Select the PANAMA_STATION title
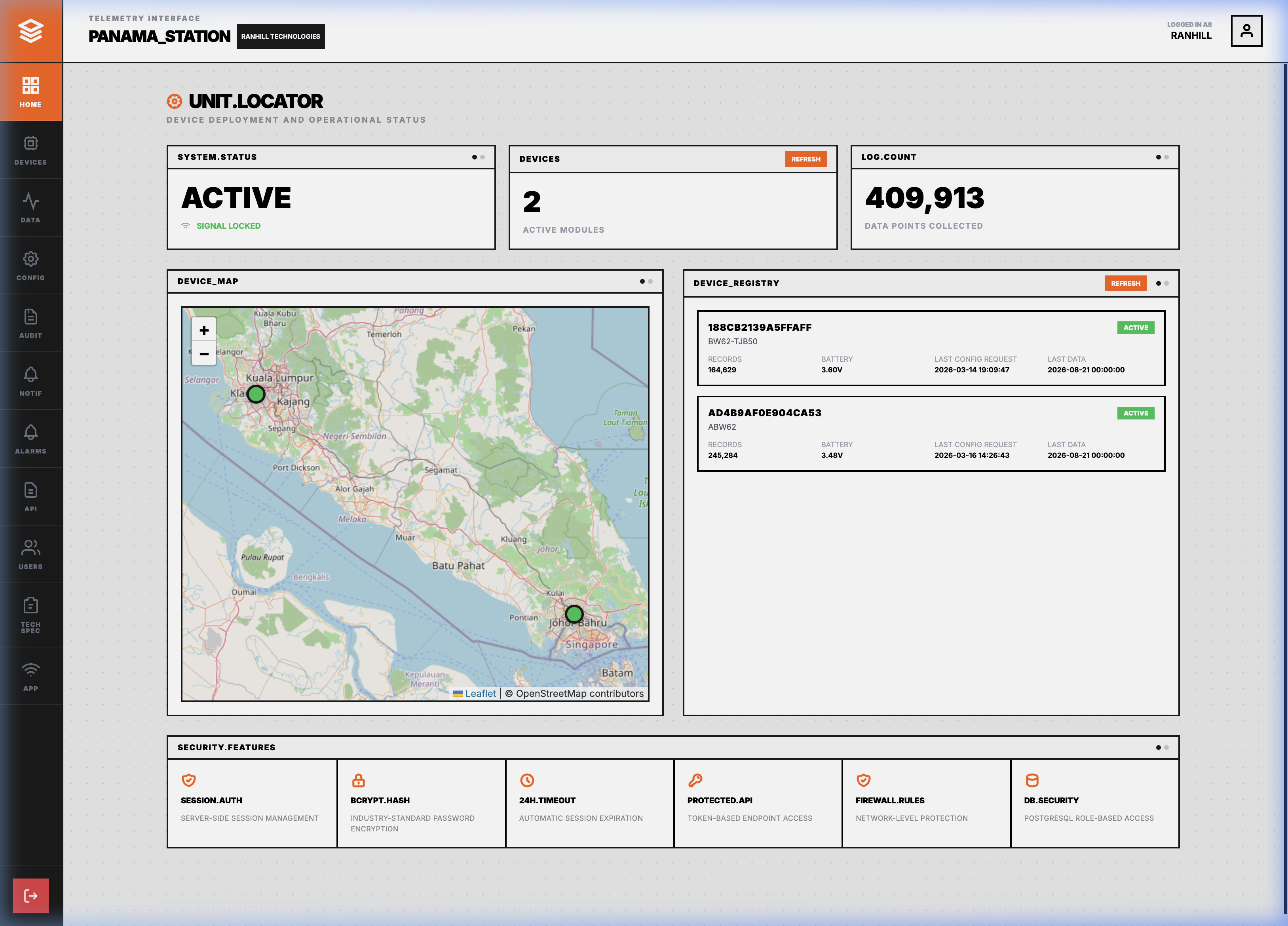Screen dimensions: 1288x926 pos(159,36)
